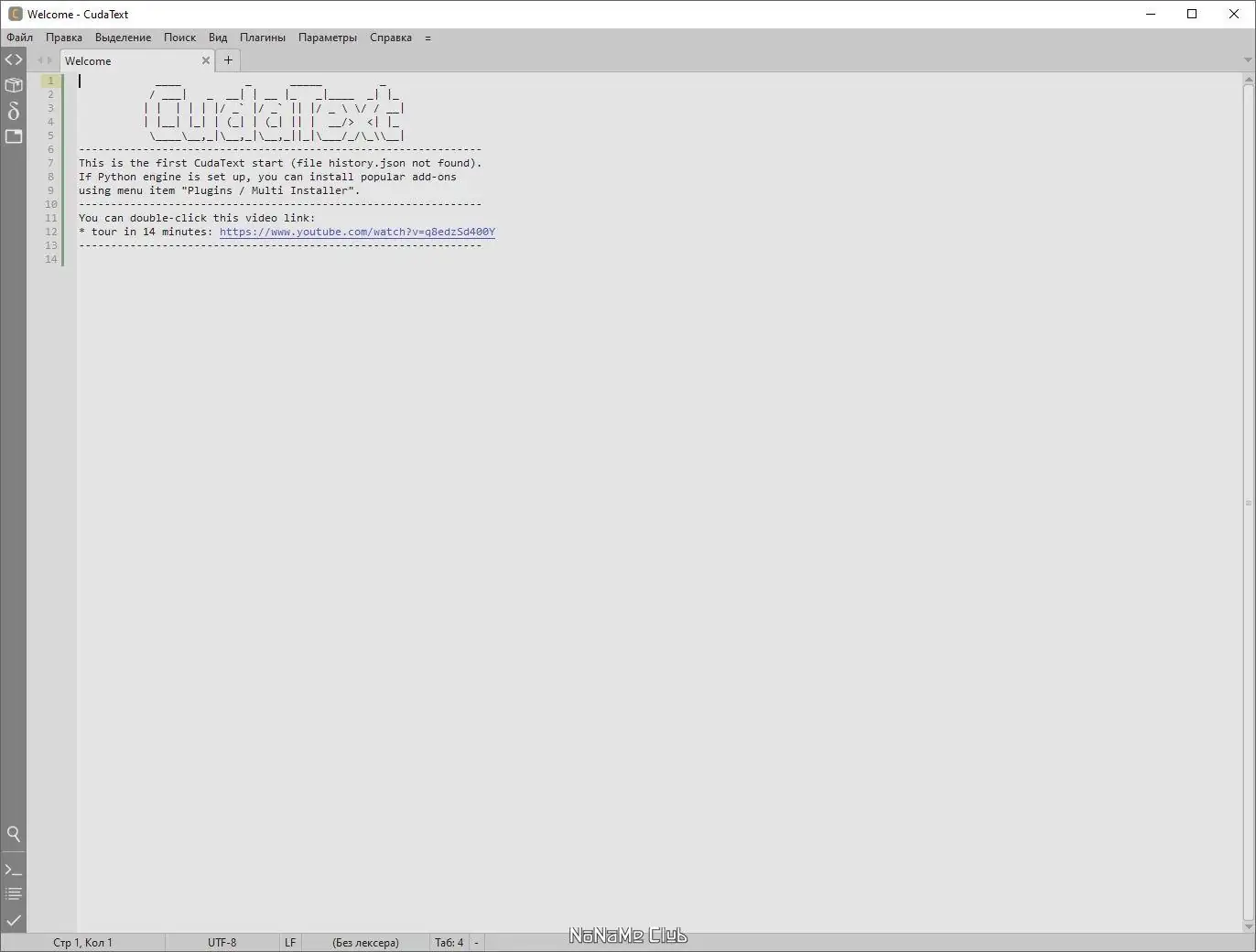Screen dimensions: 1256x952
Task: Click the "Стр 1, Кол 1" status field
Action: [x=82, y=942]
